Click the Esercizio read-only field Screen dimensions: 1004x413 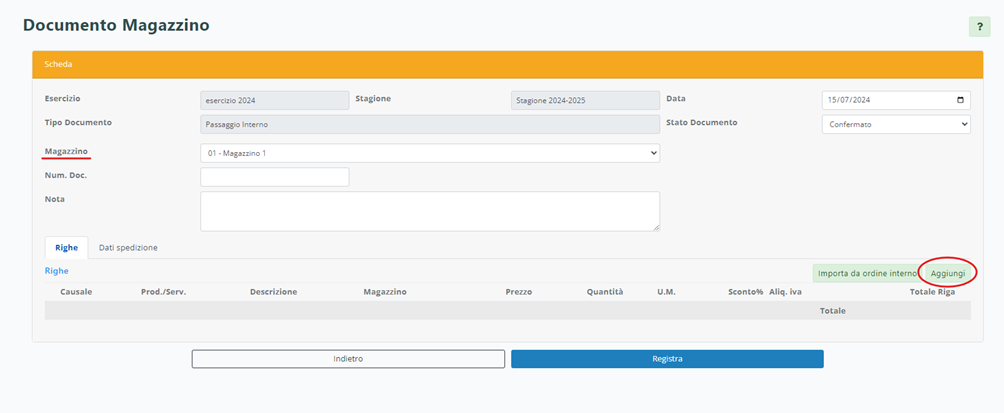click(x=274, y=100)
